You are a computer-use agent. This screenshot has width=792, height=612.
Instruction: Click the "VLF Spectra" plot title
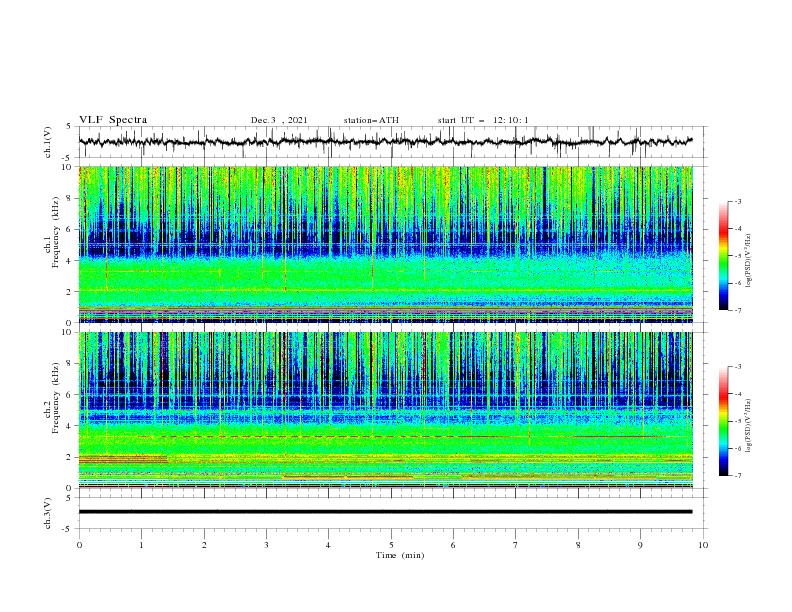pyautogui.click(x=113, y=120)
